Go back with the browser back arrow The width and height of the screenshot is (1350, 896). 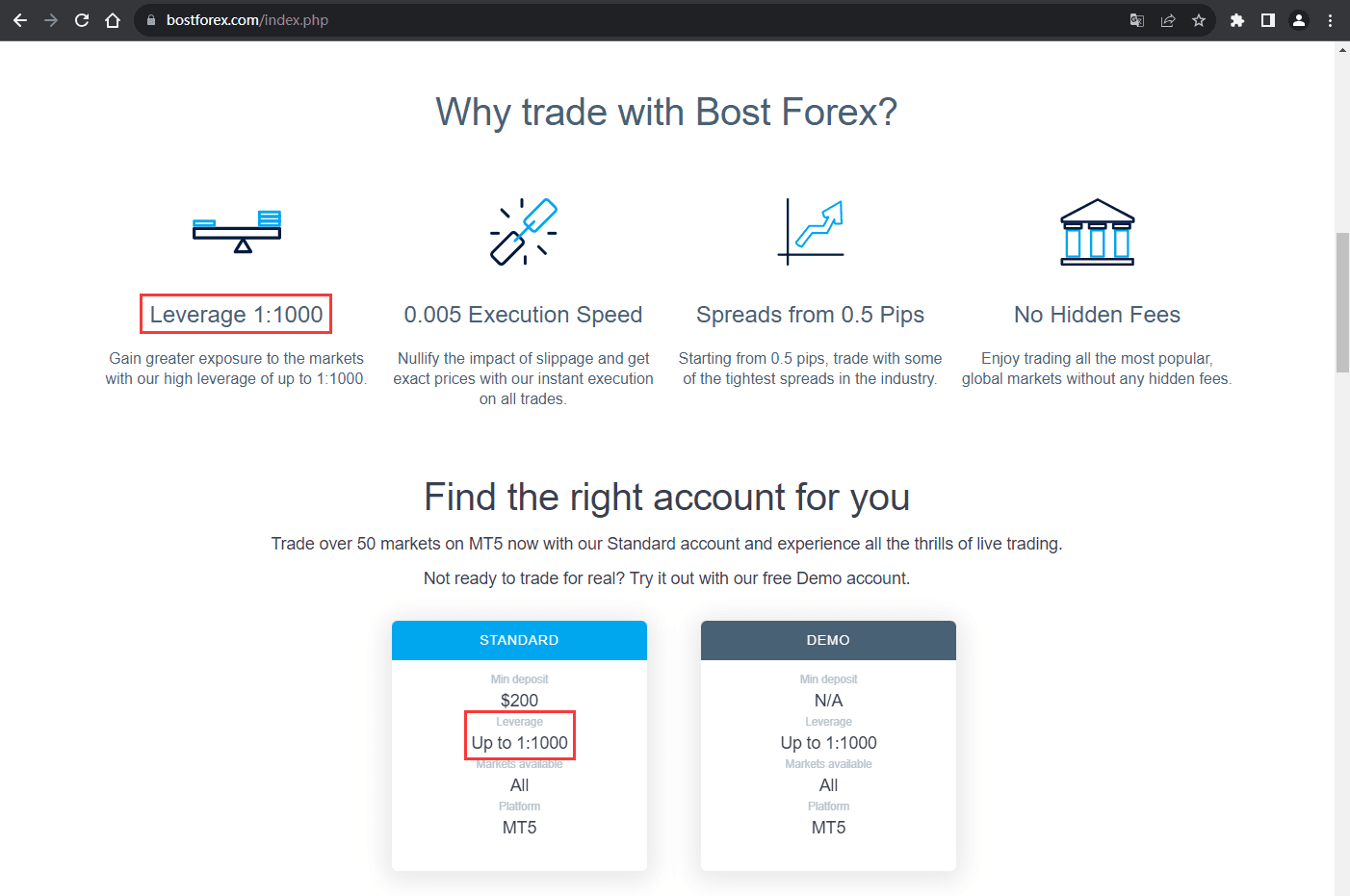[x=20, y=20]
